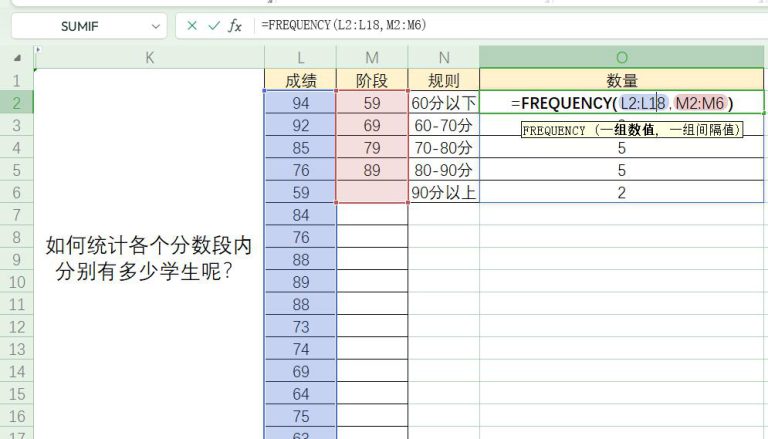Viewport: 768px width, 439px height.
Task: Select the 90分以上 rule cell
Action: click(x=444, y=193)
